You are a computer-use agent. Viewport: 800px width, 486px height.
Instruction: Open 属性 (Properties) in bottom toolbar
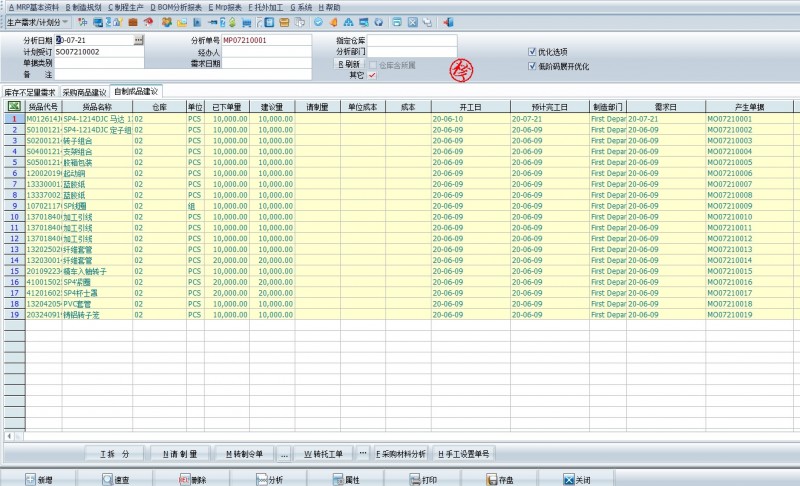click(346, 479)
